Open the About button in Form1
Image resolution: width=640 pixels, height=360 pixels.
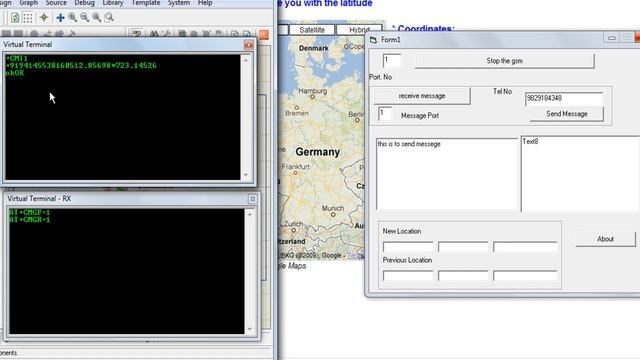click(x=605, y=239)
